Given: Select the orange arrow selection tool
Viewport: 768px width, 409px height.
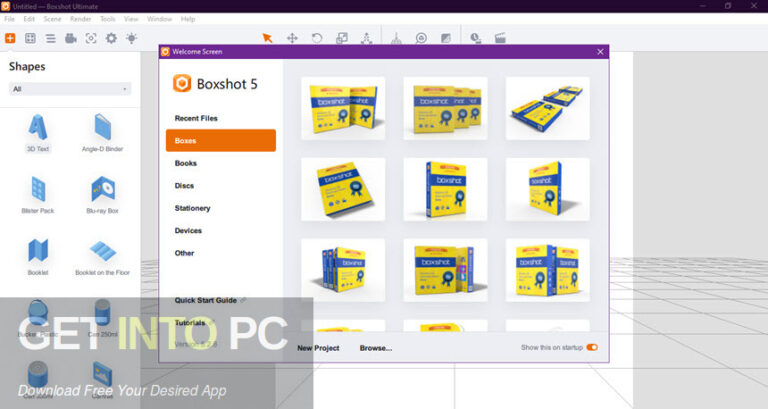Looking at the screenshot, I should click(267, 38).
